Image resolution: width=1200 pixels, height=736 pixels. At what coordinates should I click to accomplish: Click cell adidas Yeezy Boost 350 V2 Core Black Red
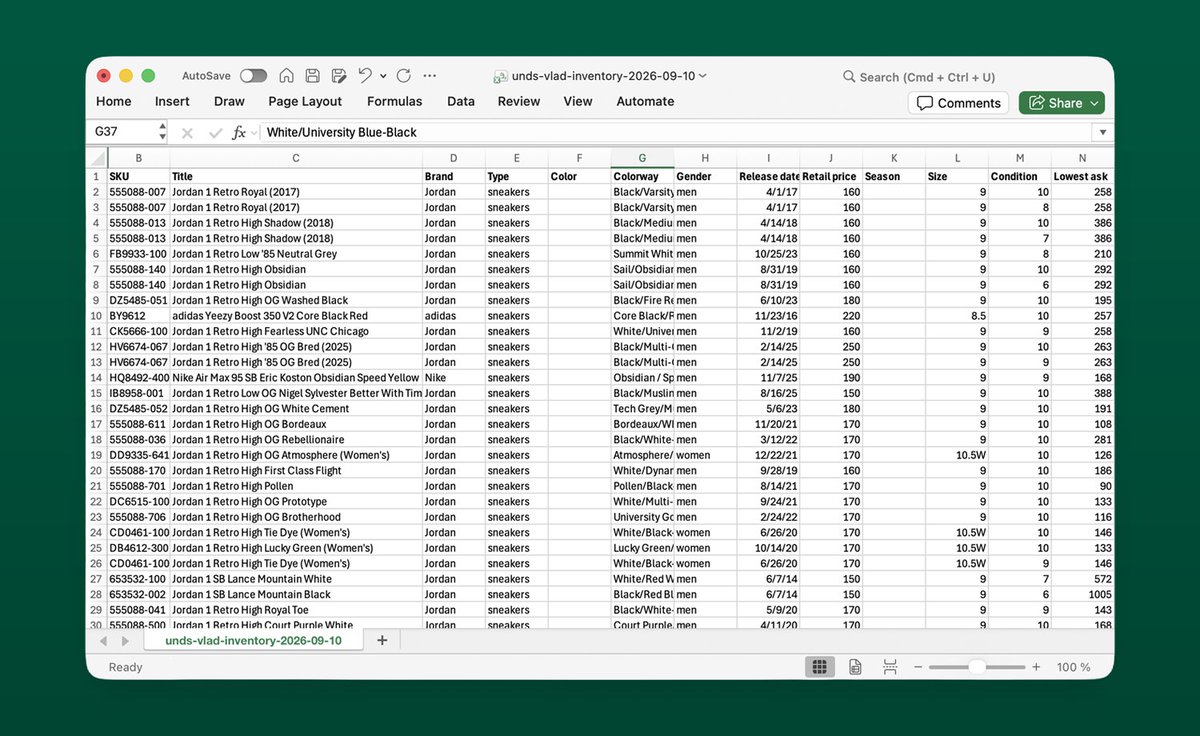[296, 316]
